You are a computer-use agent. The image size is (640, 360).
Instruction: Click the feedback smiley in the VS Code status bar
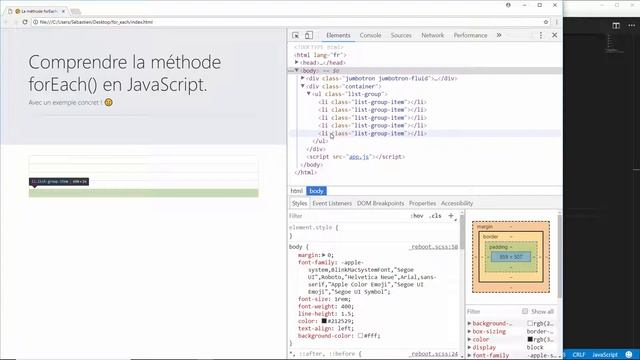(629, 355)
